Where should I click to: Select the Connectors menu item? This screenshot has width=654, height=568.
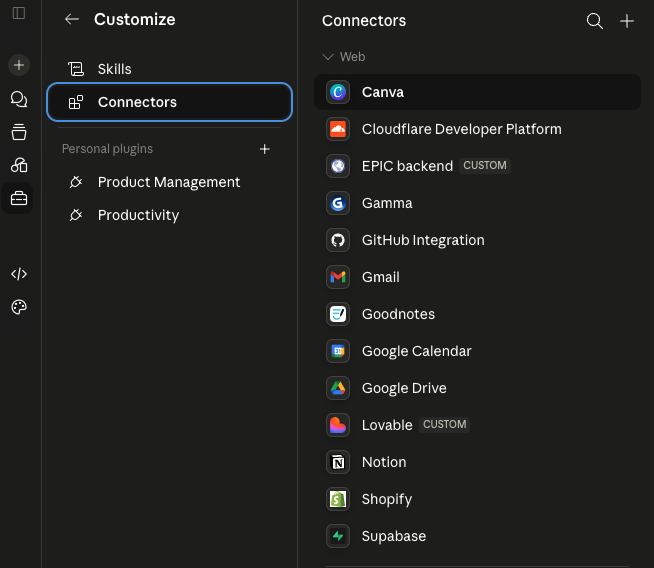tap(169, 102)
